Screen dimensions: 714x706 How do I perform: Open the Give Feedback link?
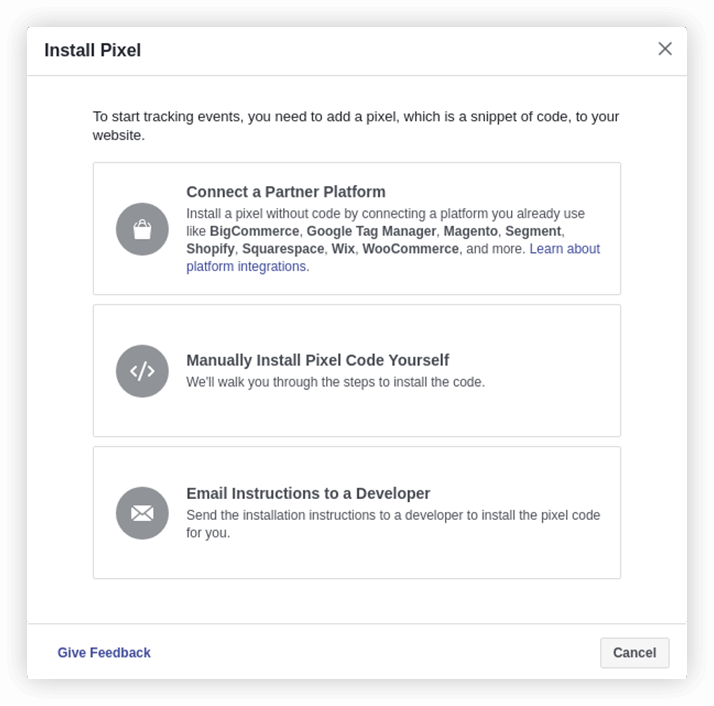point(104,653)
